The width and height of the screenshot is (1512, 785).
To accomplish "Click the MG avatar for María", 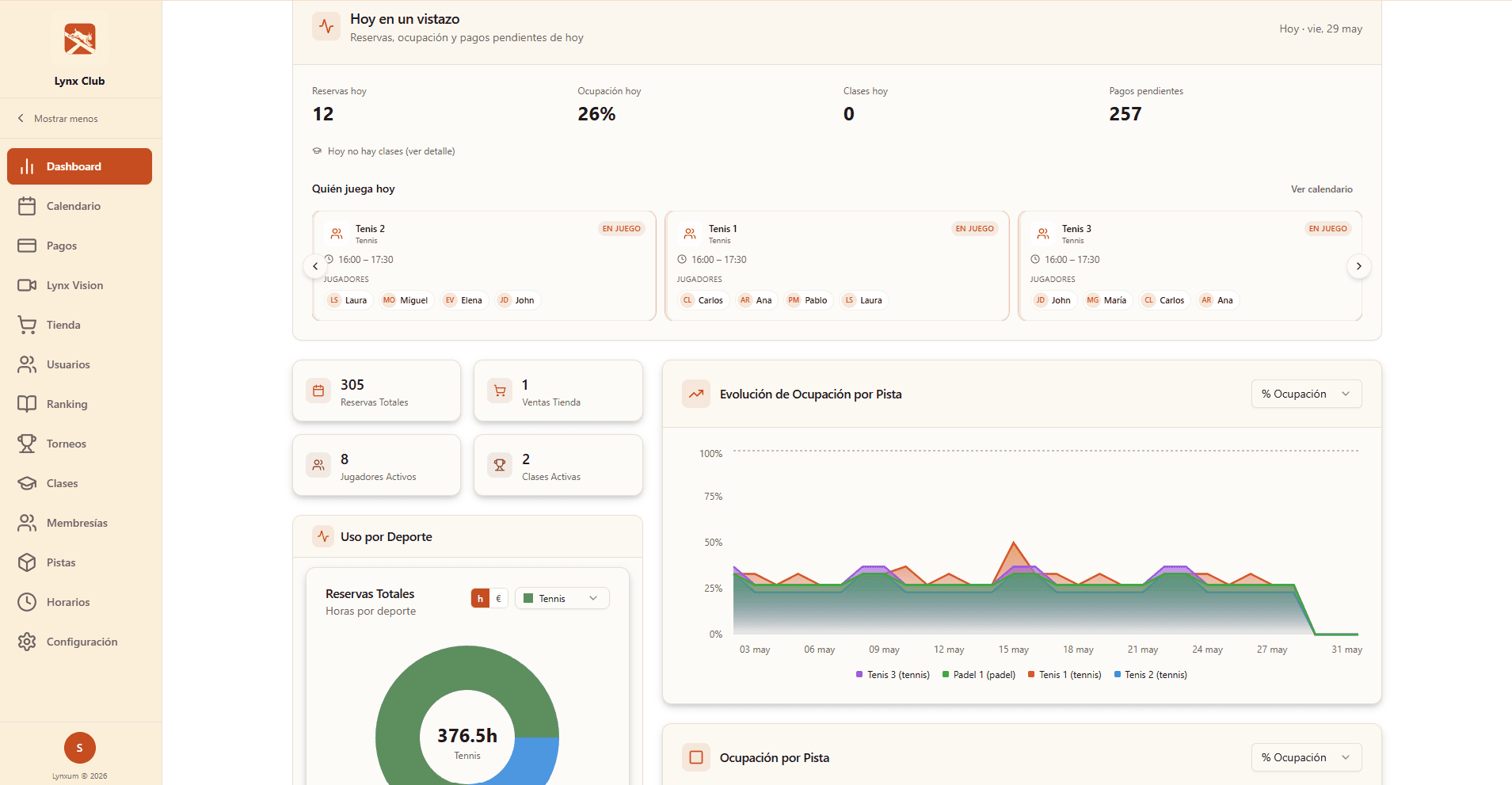I will 1093,300.
